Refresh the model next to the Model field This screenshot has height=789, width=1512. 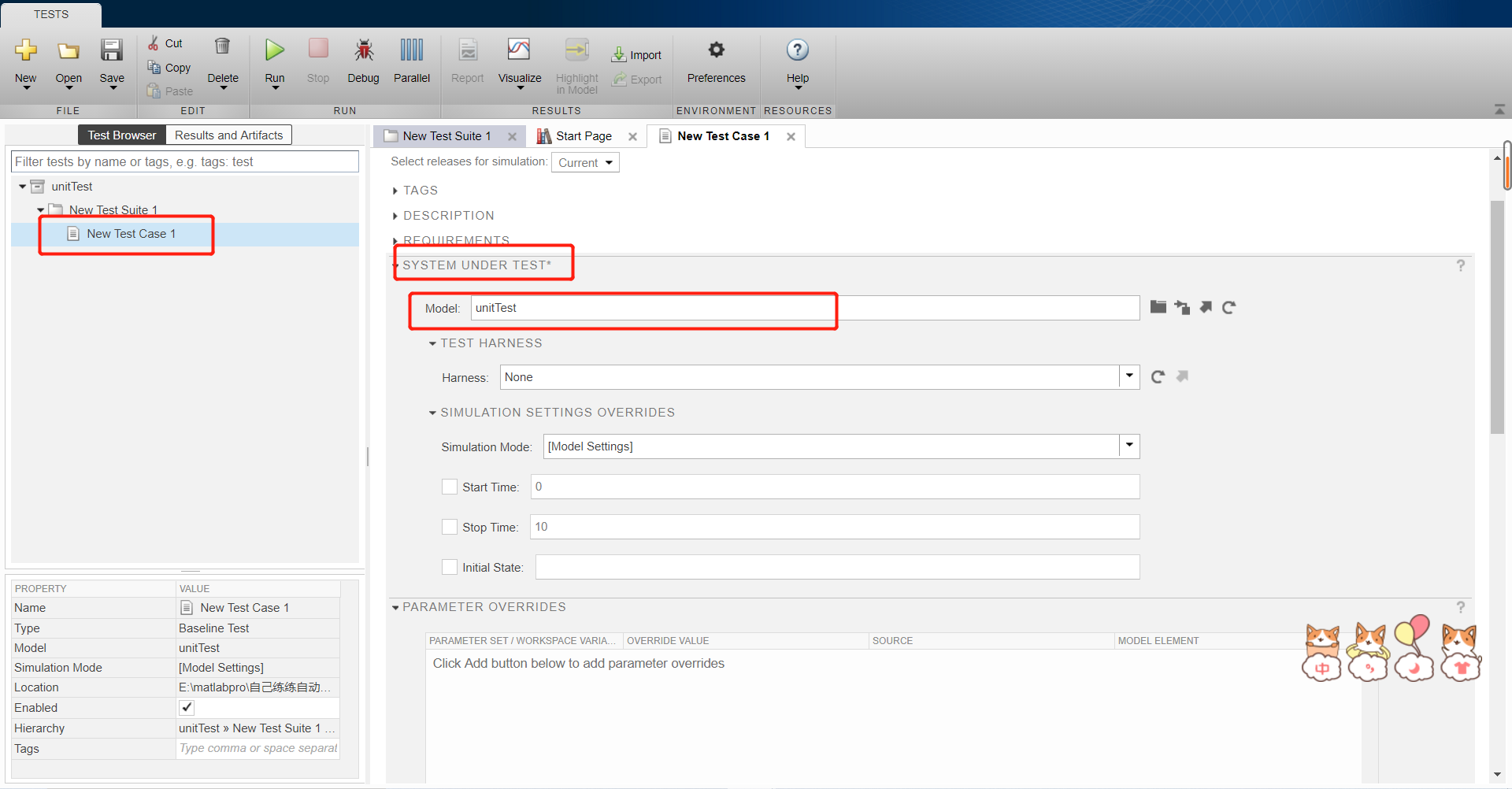coord(1229,307)
